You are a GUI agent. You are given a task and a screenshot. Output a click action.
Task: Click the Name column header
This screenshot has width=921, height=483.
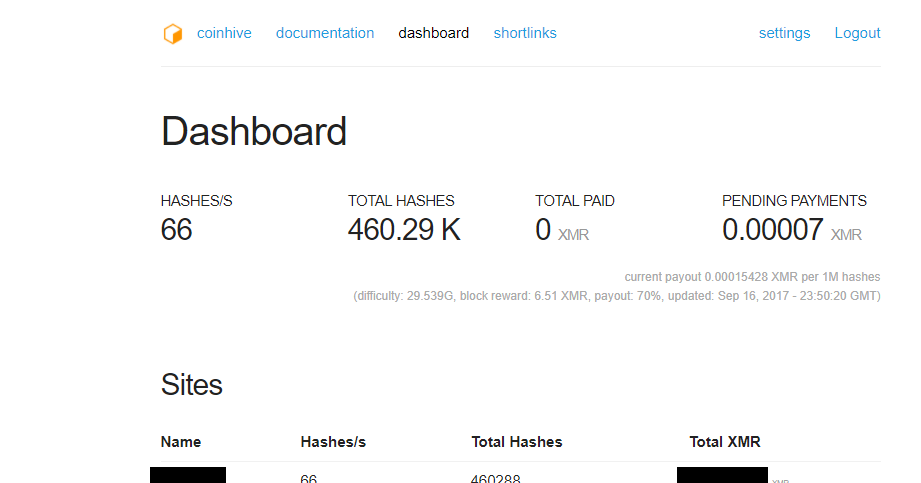[181, 442]
